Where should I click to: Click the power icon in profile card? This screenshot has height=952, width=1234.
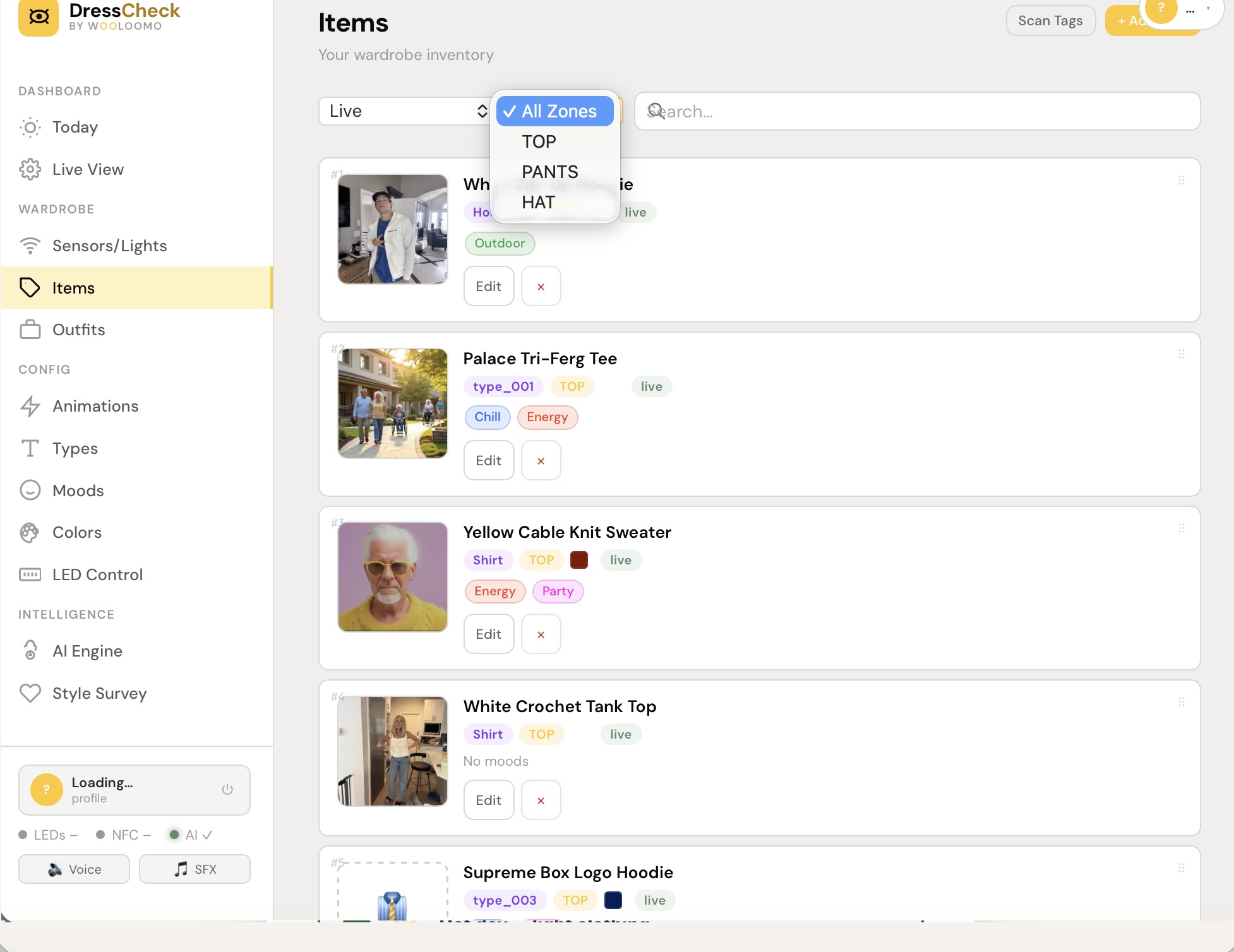(227, 790)
